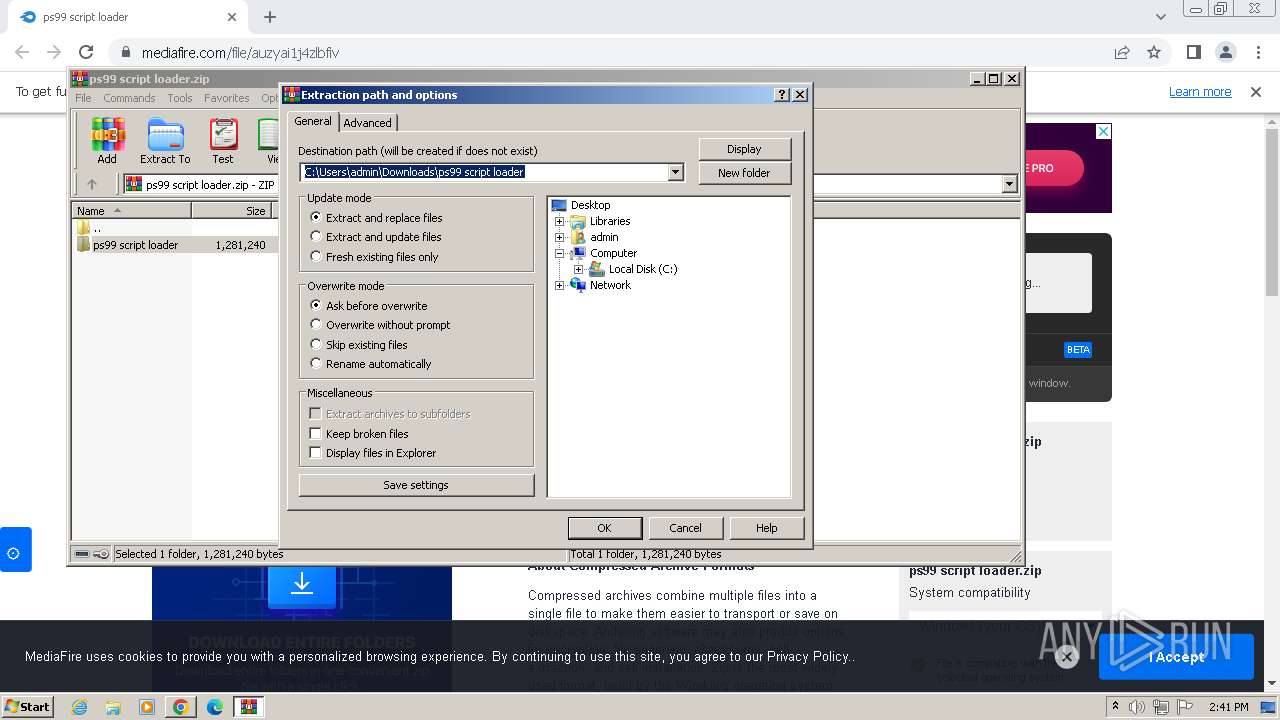Click the New folder button
This screenshot has width=1280, height=720.
(744, 173)
